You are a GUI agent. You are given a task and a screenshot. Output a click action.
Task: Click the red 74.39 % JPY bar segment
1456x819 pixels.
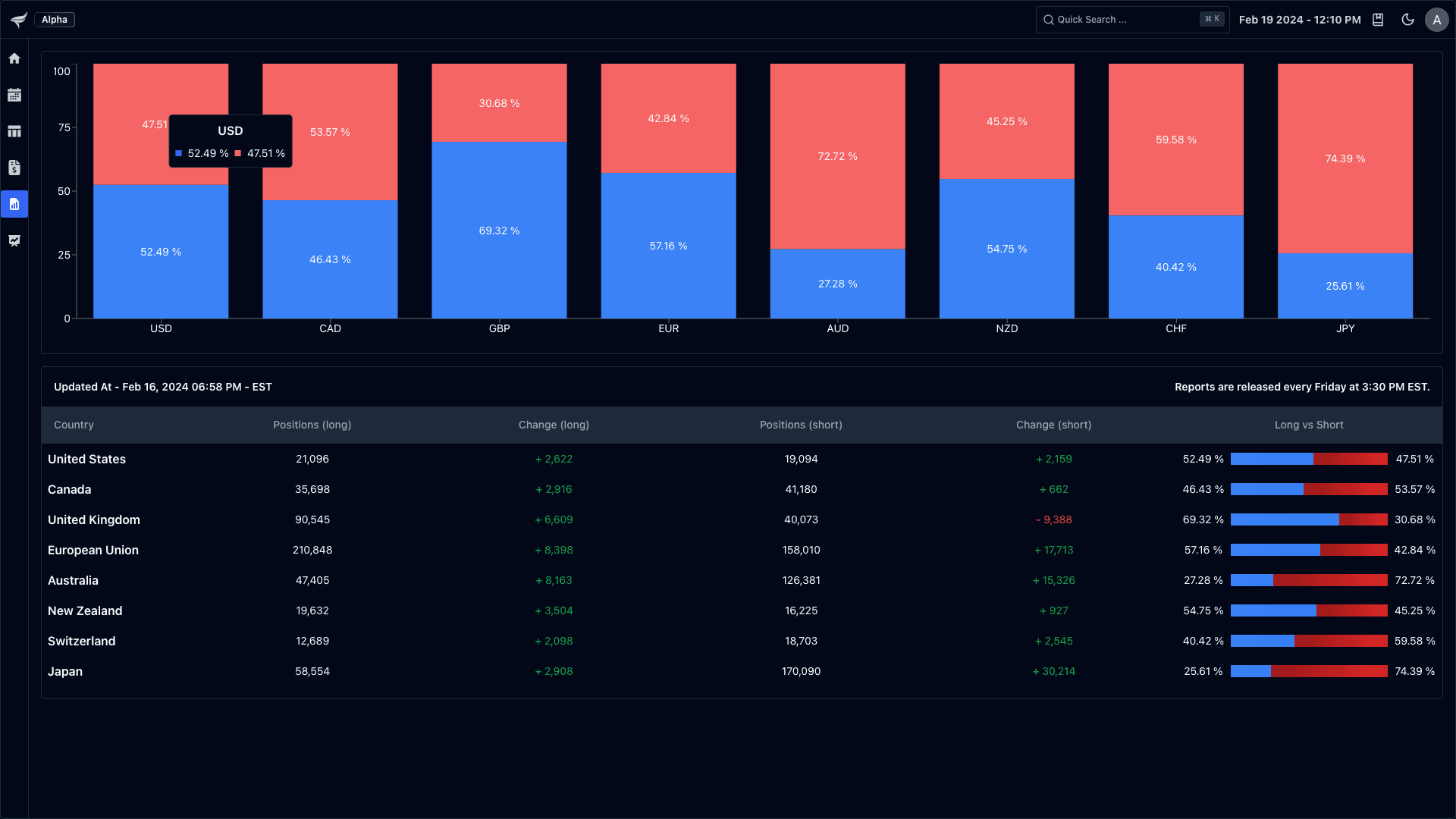click(1345, 158)
